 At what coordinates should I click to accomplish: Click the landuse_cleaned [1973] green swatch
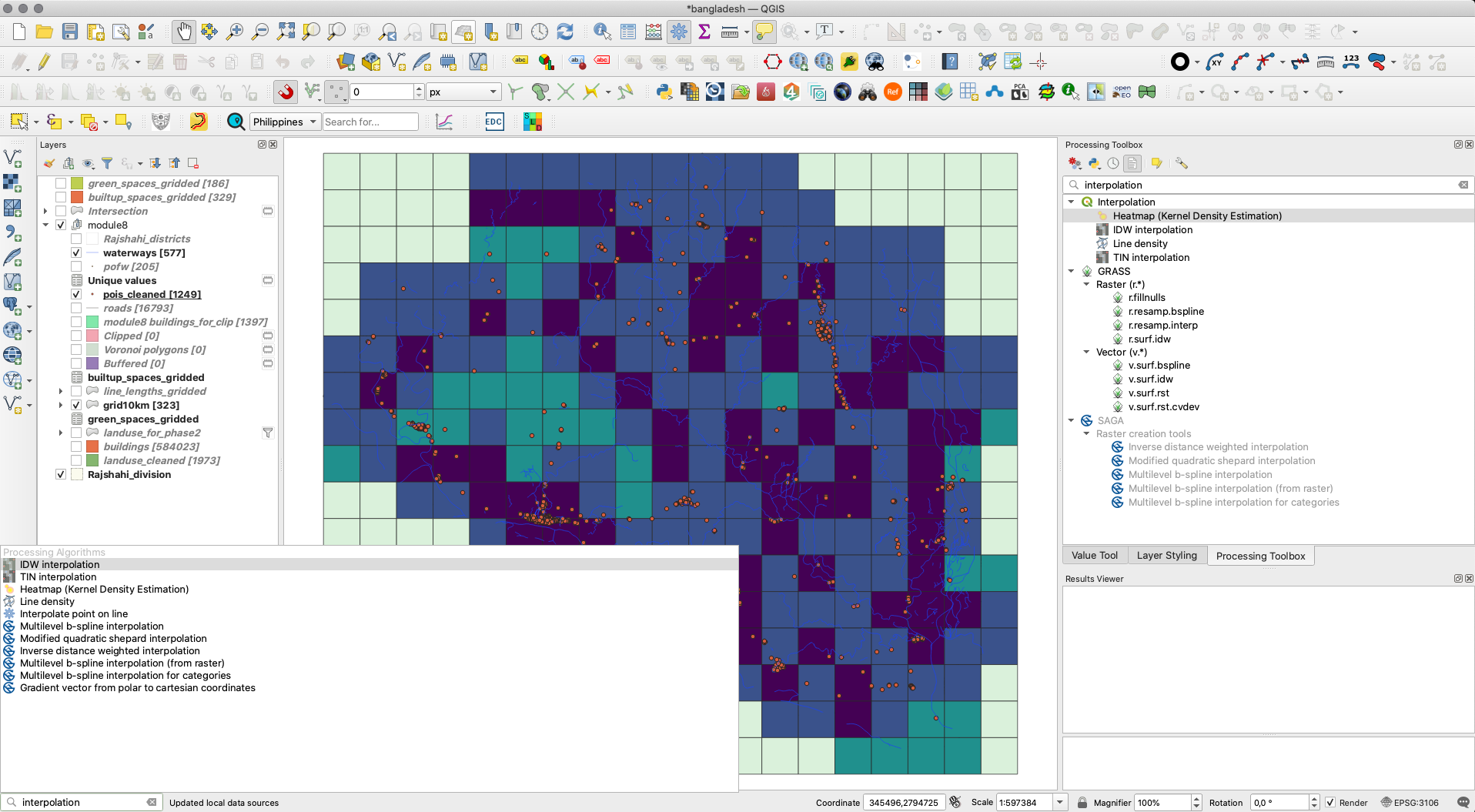[92, 460]
